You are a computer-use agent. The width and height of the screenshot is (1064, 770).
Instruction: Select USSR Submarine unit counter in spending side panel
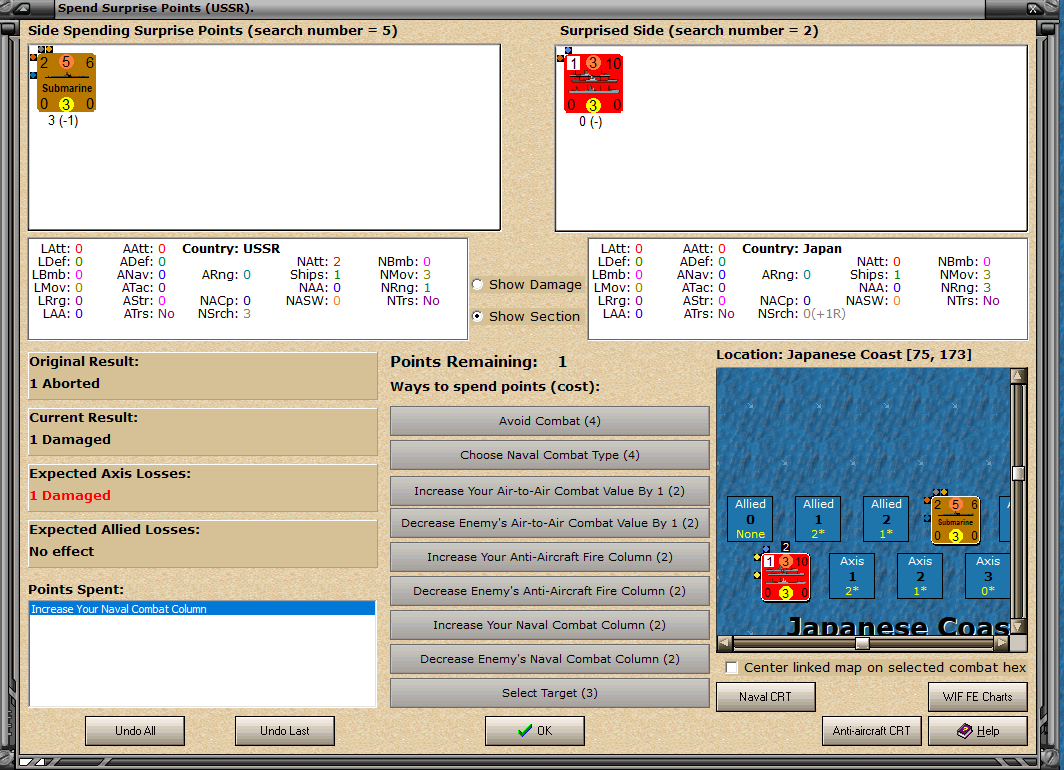[x=66, y=82]
